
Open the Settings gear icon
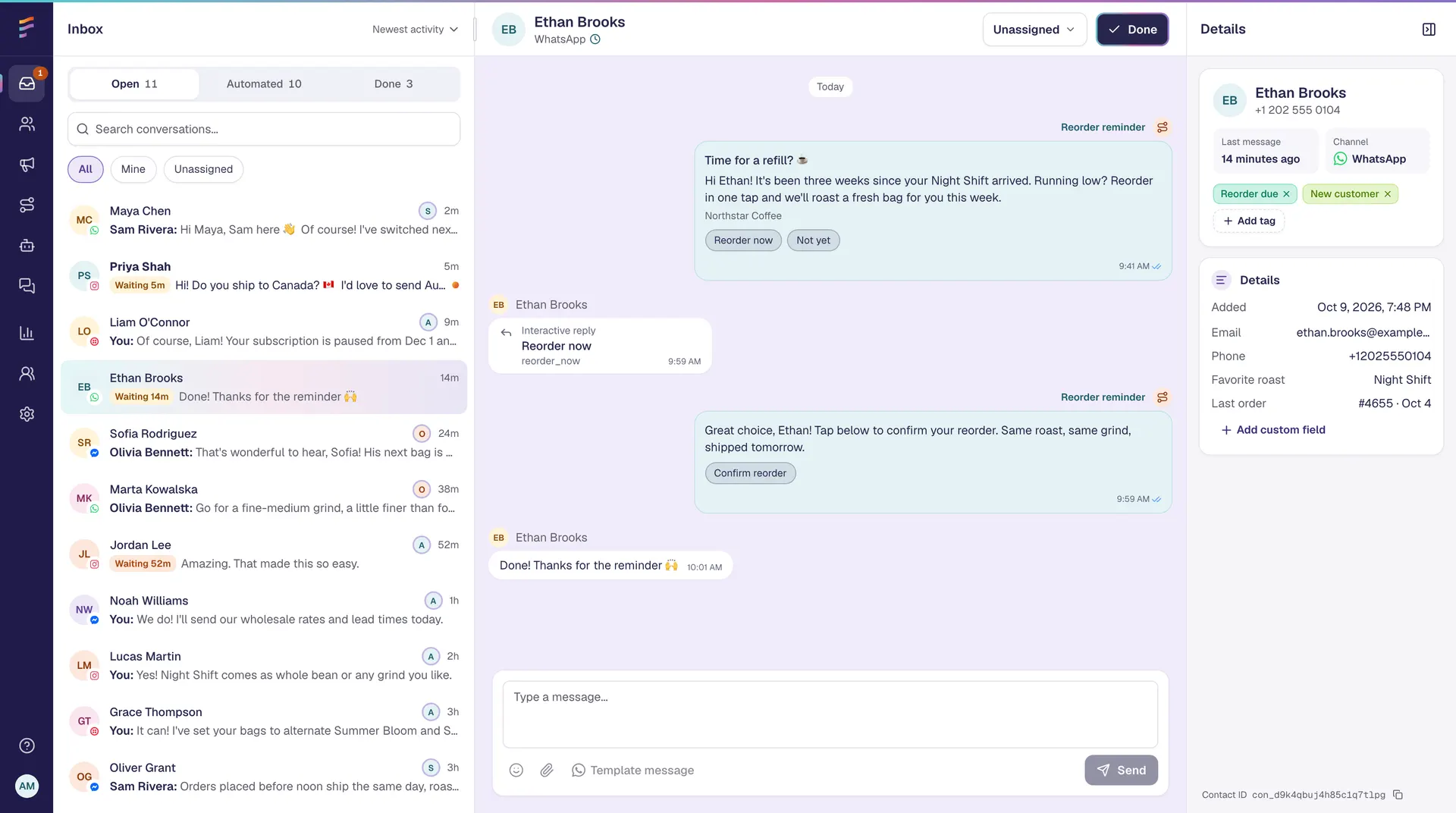coord(27,414)
